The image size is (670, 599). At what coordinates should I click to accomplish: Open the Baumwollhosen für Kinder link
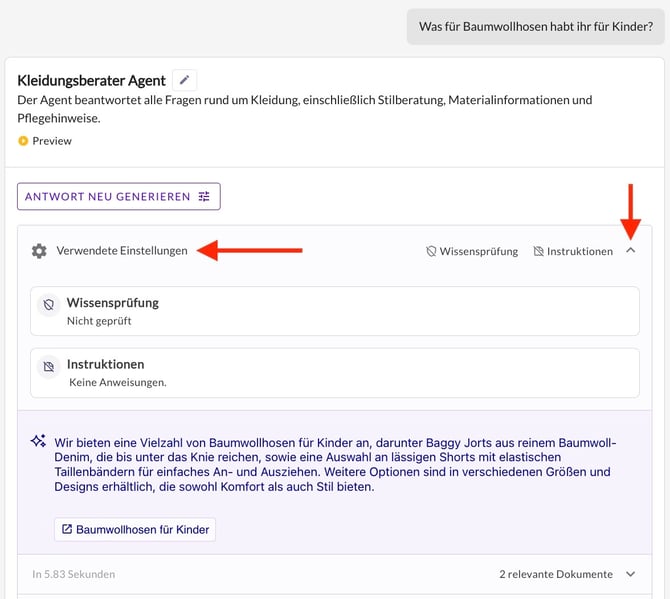[142, 529]
